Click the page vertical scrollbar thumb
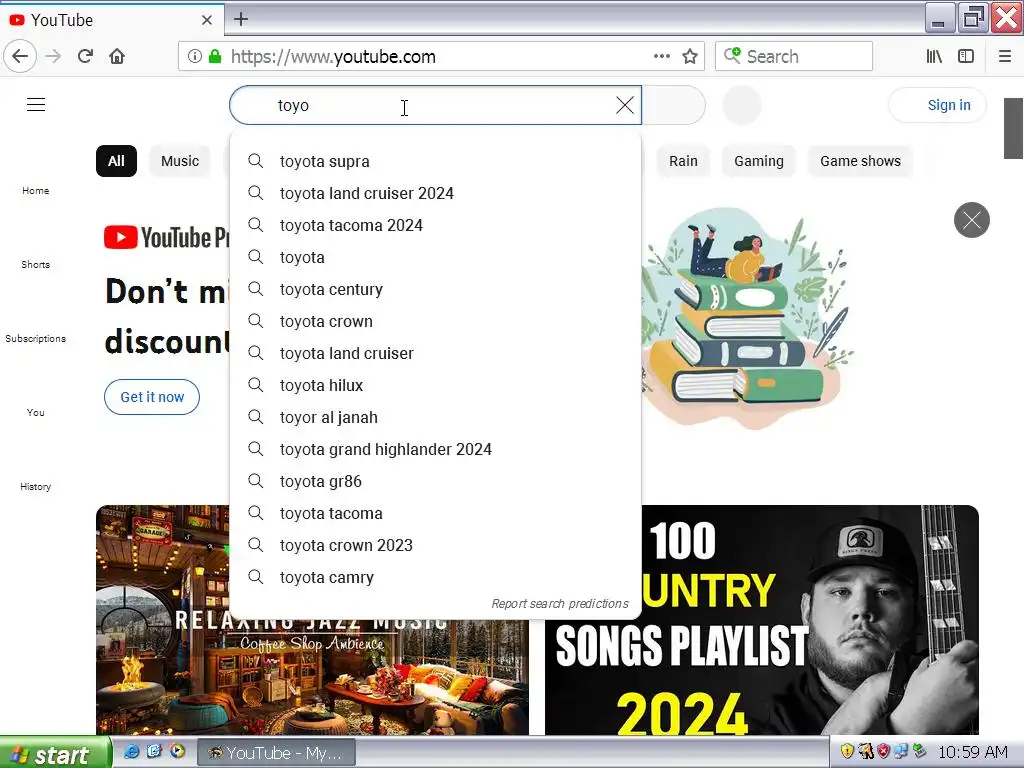The width and height of the screenshot is (1024, 768). coord(1013,128)
